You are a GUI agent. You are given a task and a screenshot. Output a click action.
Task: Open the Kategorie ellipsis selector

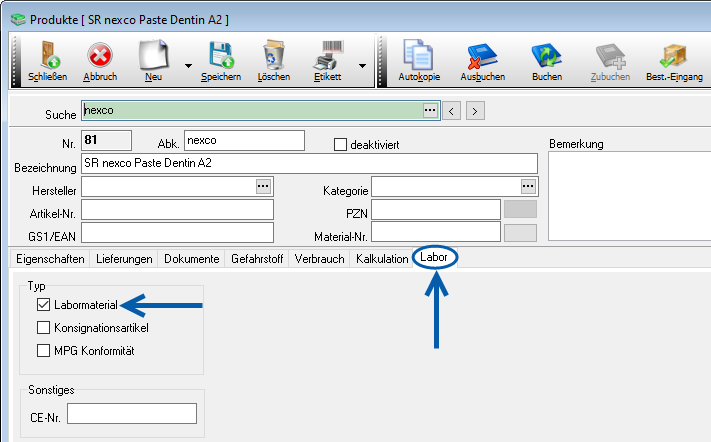(x=528, y=186)
